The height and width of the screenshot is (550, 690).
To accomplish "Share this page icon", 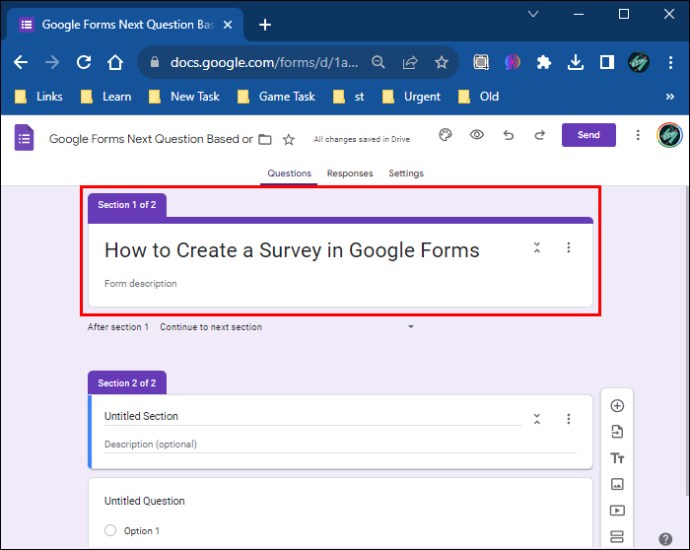I will point(410,62).
